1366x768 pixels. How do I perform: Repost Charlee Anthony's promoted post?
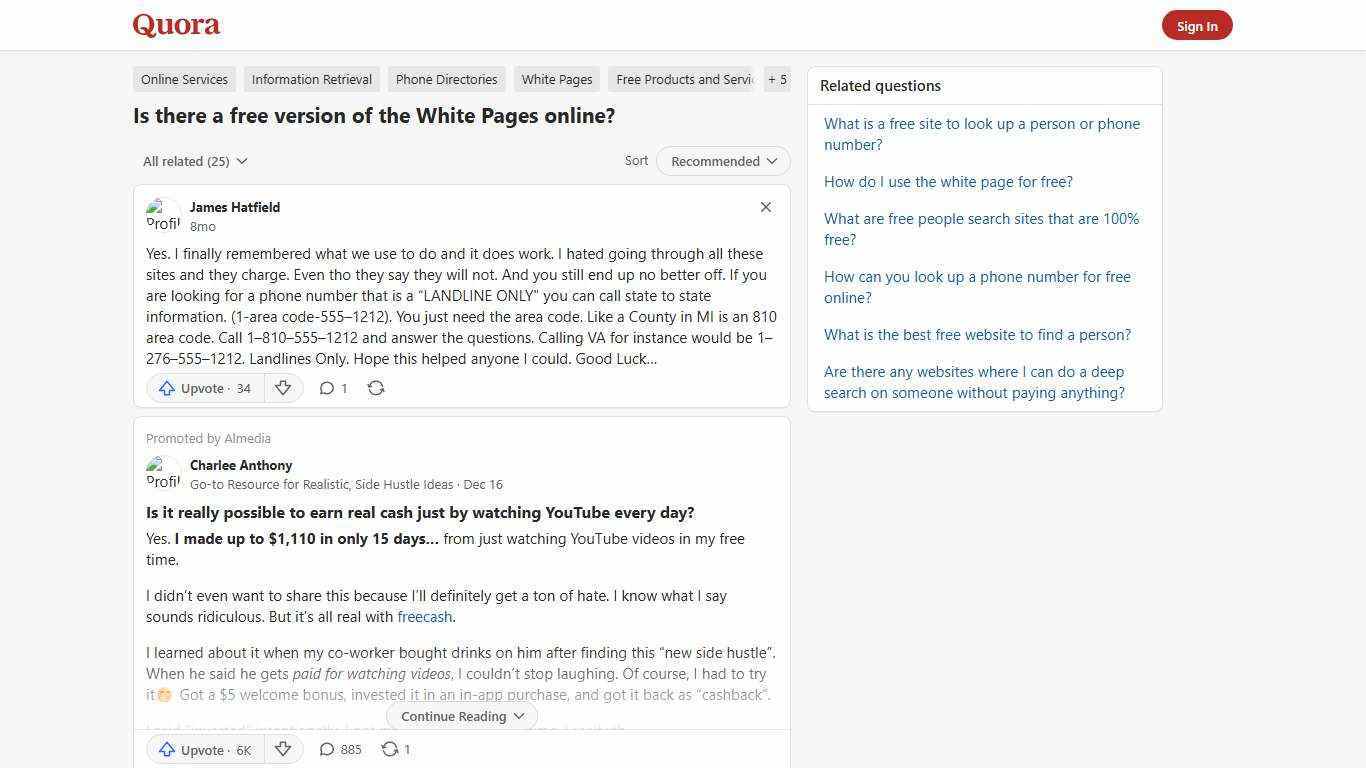[x=395, y=749]
